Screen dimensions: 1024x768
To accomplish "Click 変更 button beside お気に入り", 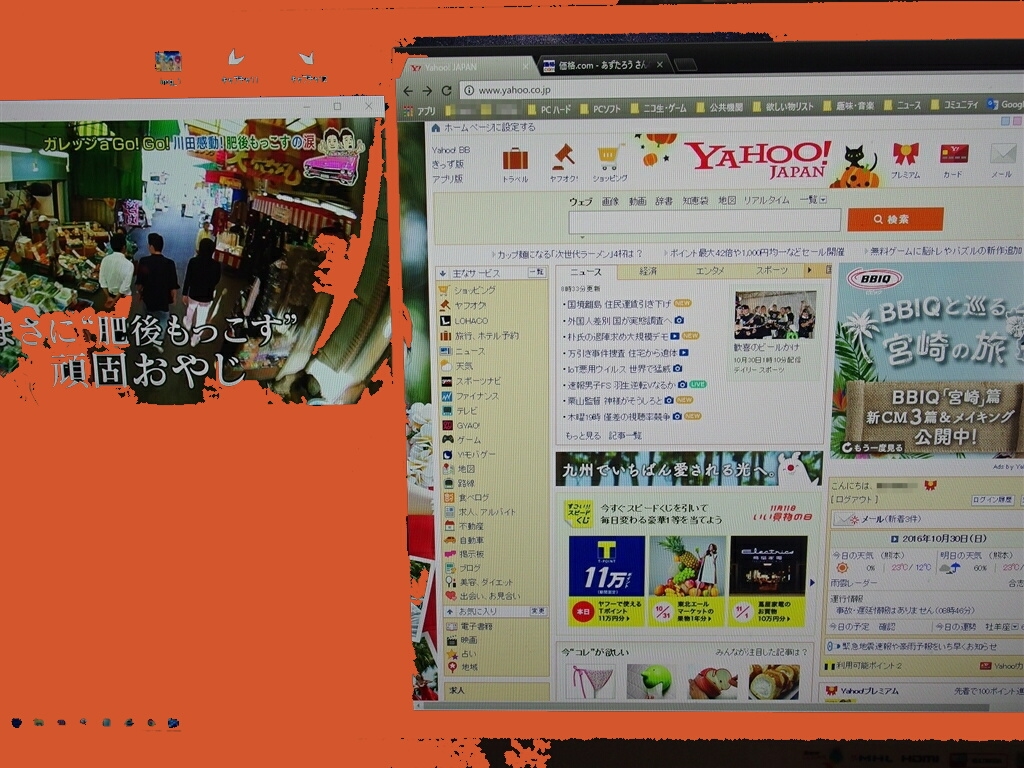I will tap(538, 611).
